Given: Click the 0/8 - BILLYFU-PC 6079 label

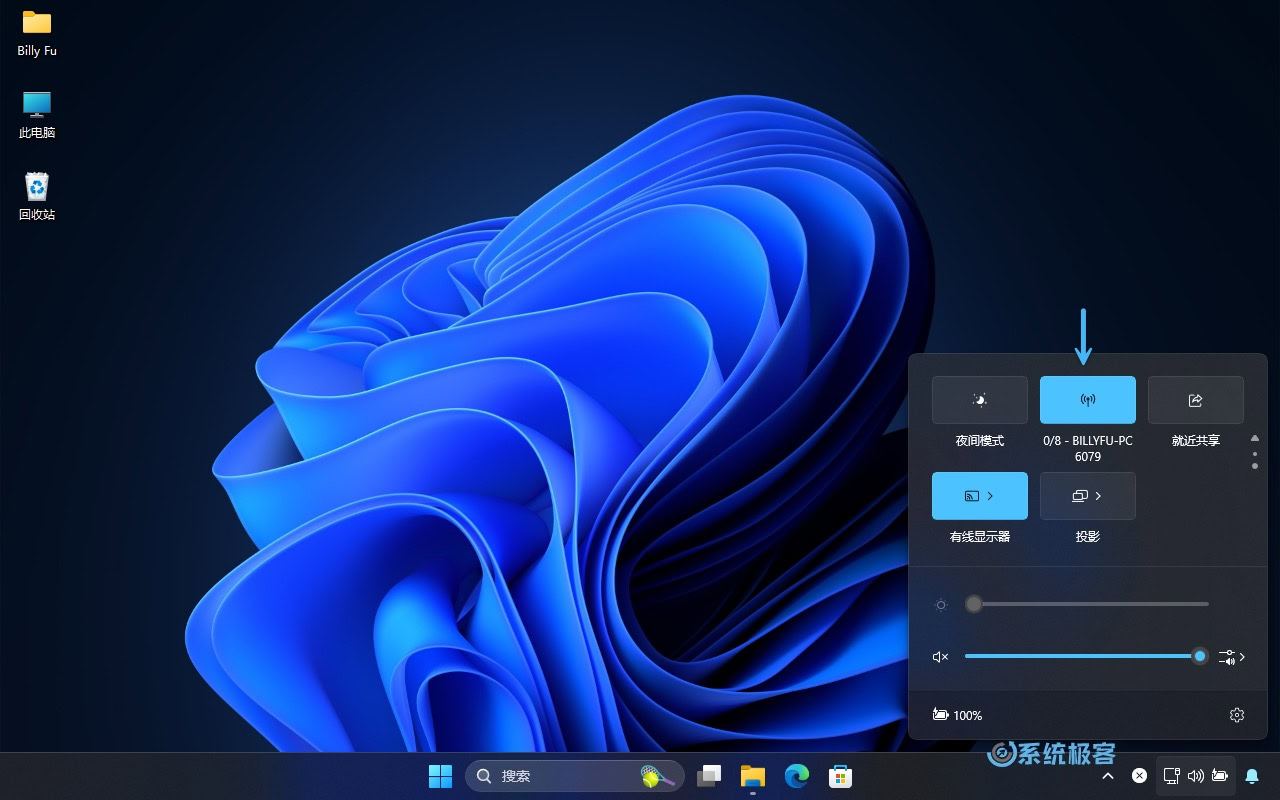Looking at the screenshot, I should 1088,448.
